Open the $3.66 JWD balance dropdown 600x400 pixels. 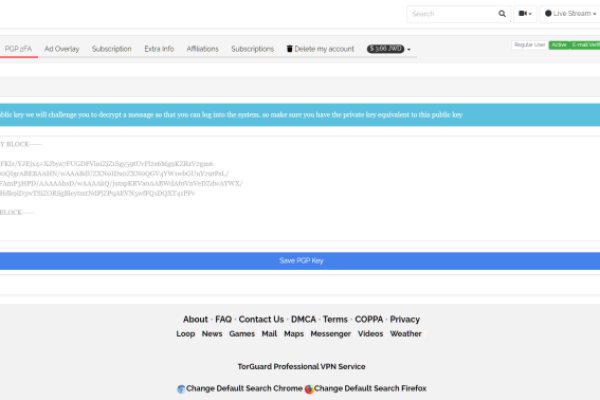(389, 48)
